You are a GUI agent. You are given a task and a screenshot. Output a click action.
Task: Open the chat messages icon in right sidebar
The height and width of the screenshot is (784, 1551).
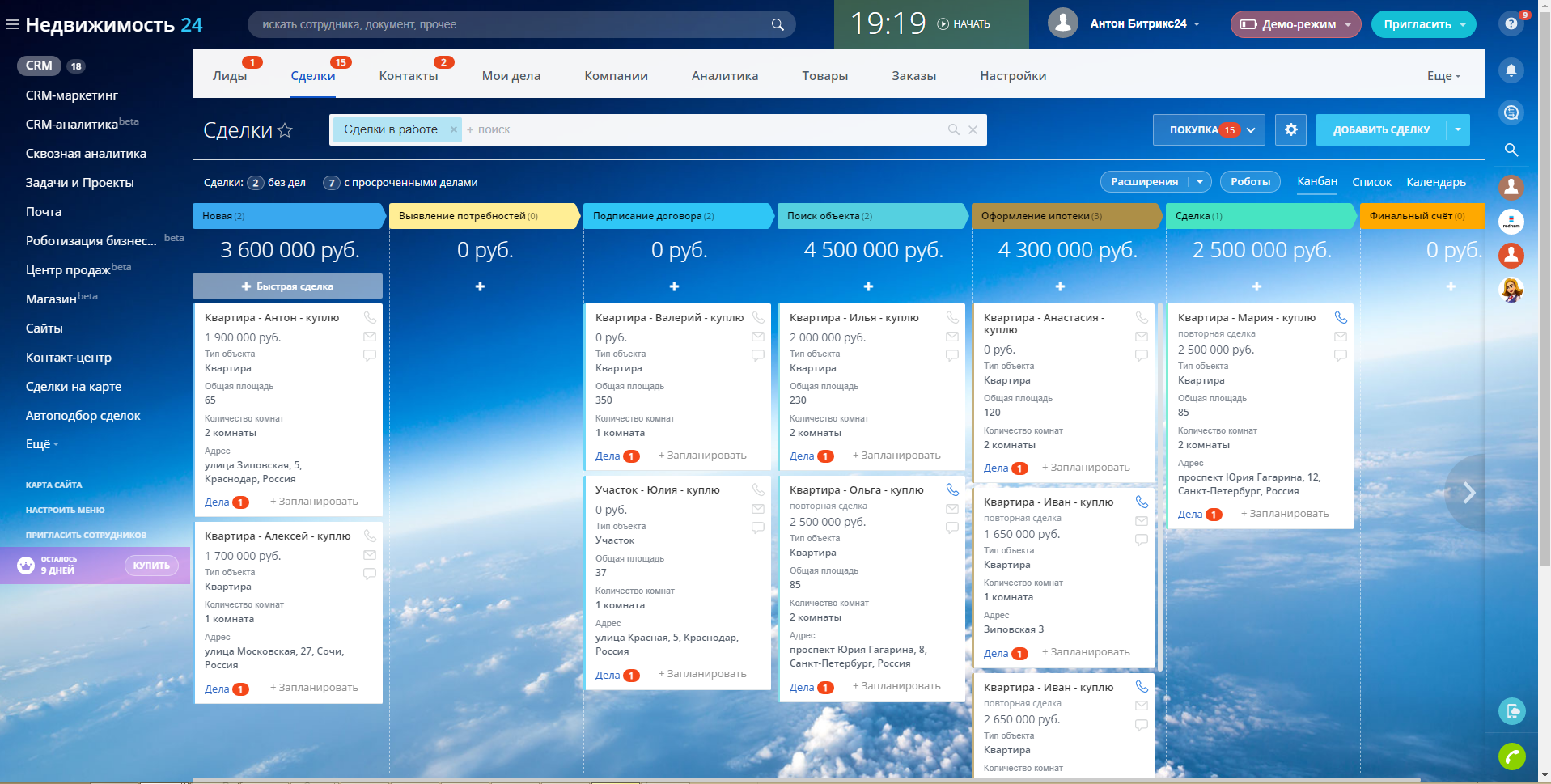[x=1511, y=112]
